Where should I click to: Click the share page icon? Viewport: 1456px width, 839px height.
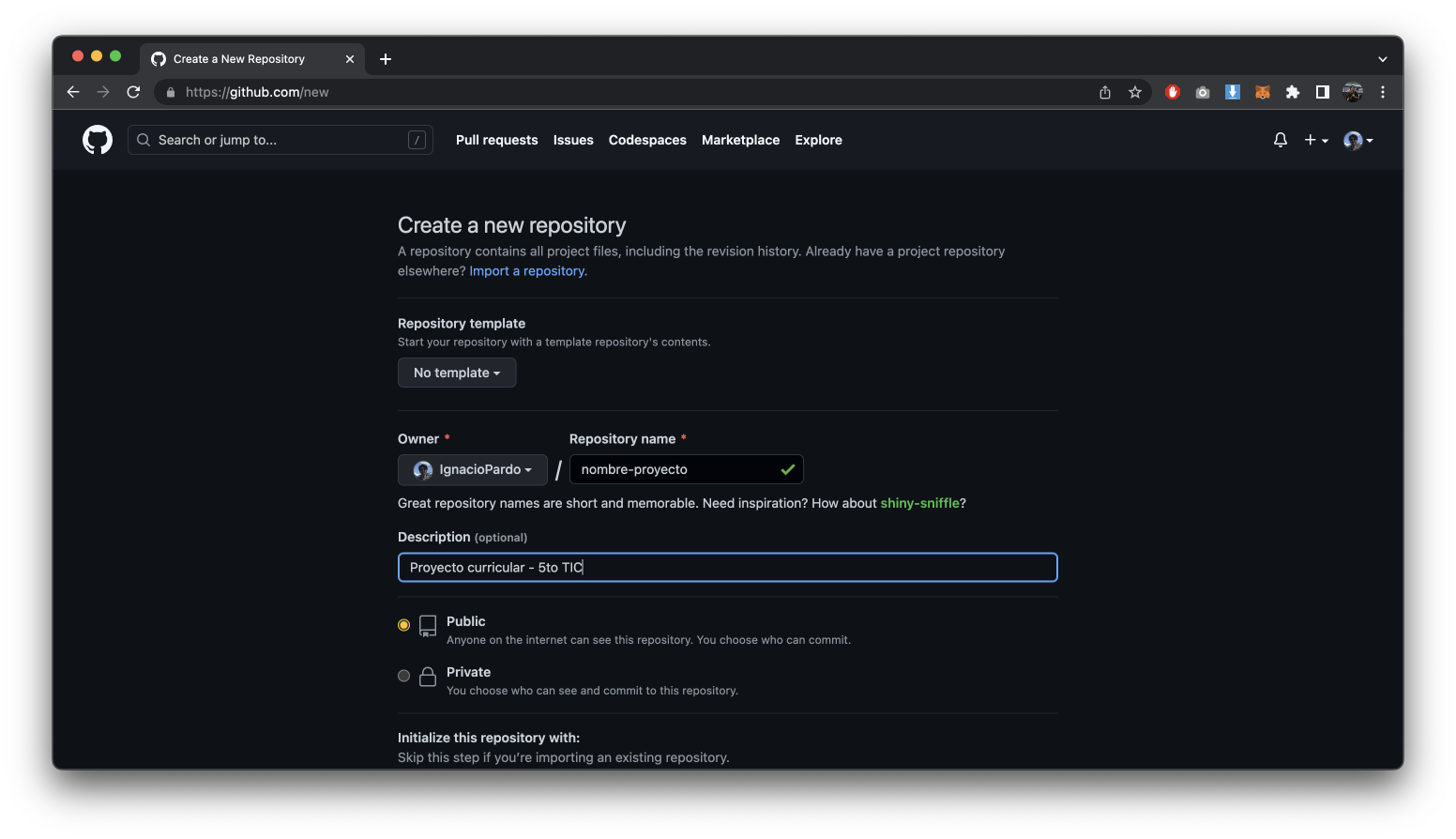[1105, 92]
